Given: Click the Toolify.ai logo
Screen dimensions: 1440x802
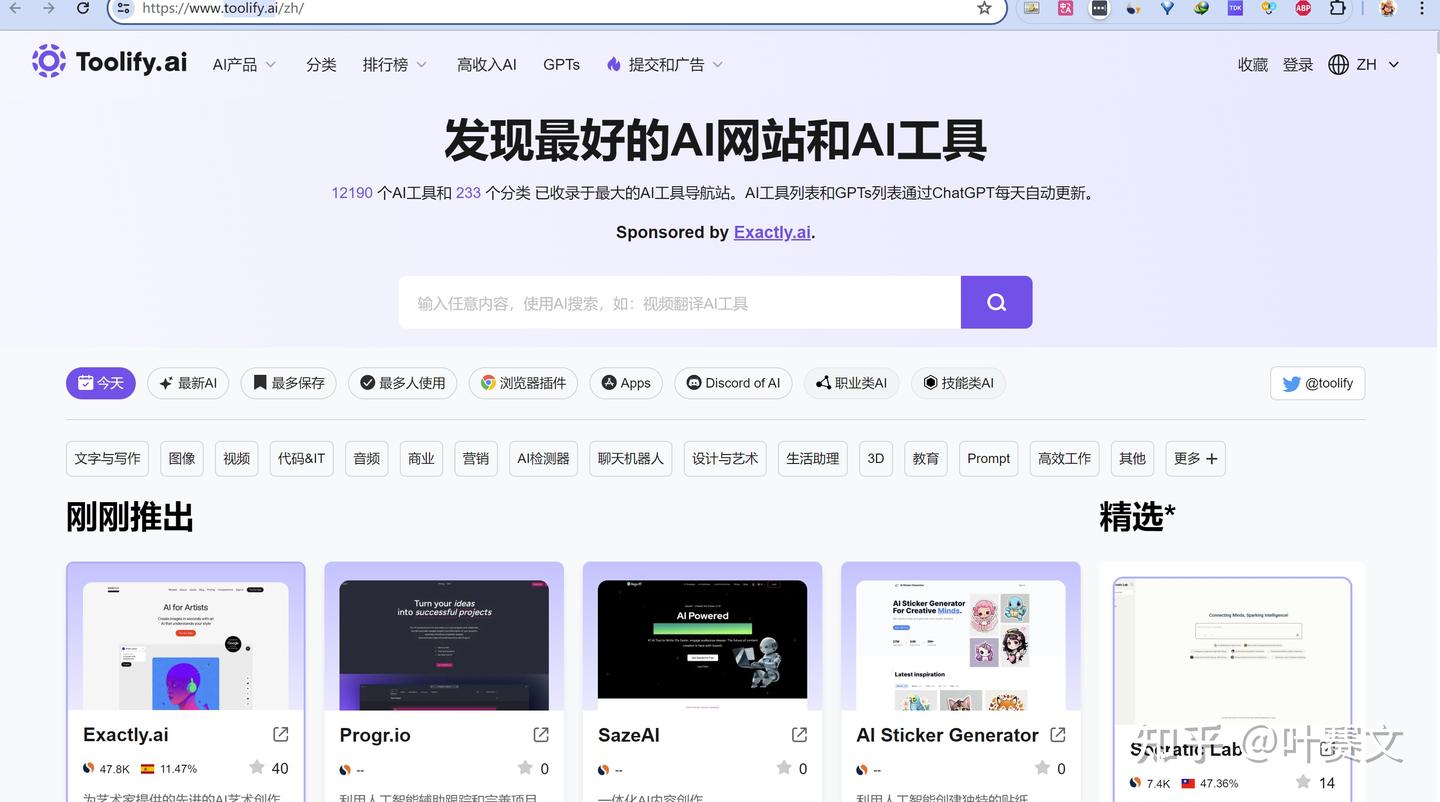Looking at the screenshot, I should coord(109,62).
